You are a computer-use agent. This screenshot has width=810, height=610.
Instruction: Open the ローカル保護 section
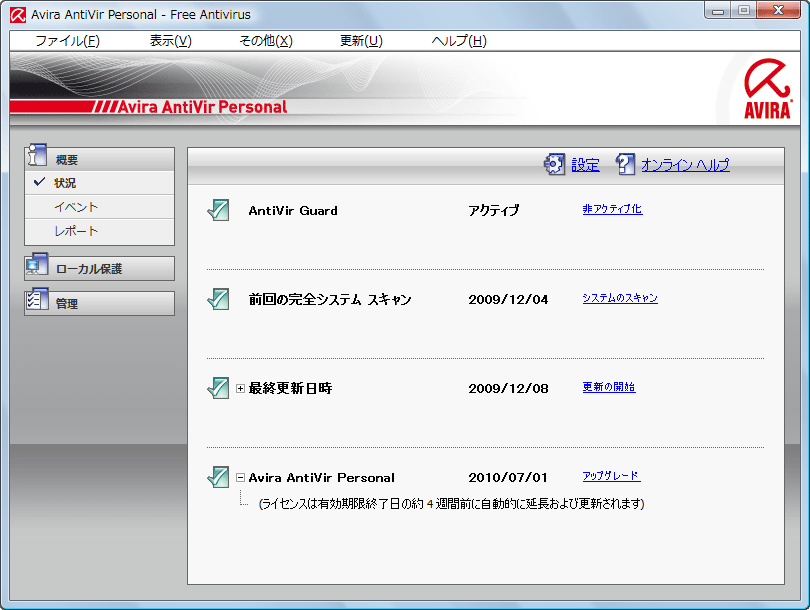(99, 269)
